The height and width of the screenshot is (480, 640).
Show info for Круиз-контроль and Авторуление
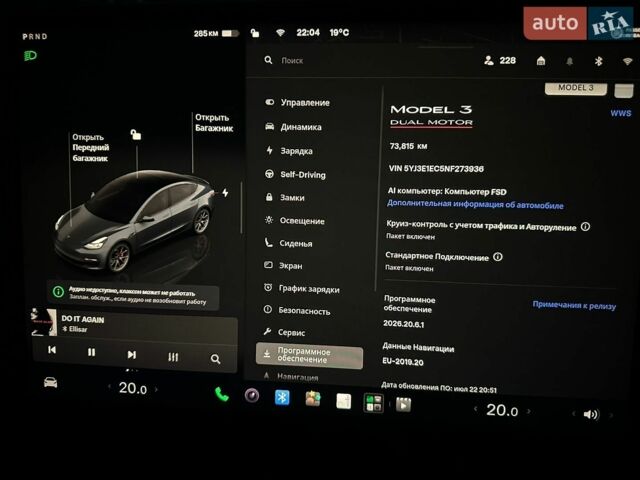[585, 227]
